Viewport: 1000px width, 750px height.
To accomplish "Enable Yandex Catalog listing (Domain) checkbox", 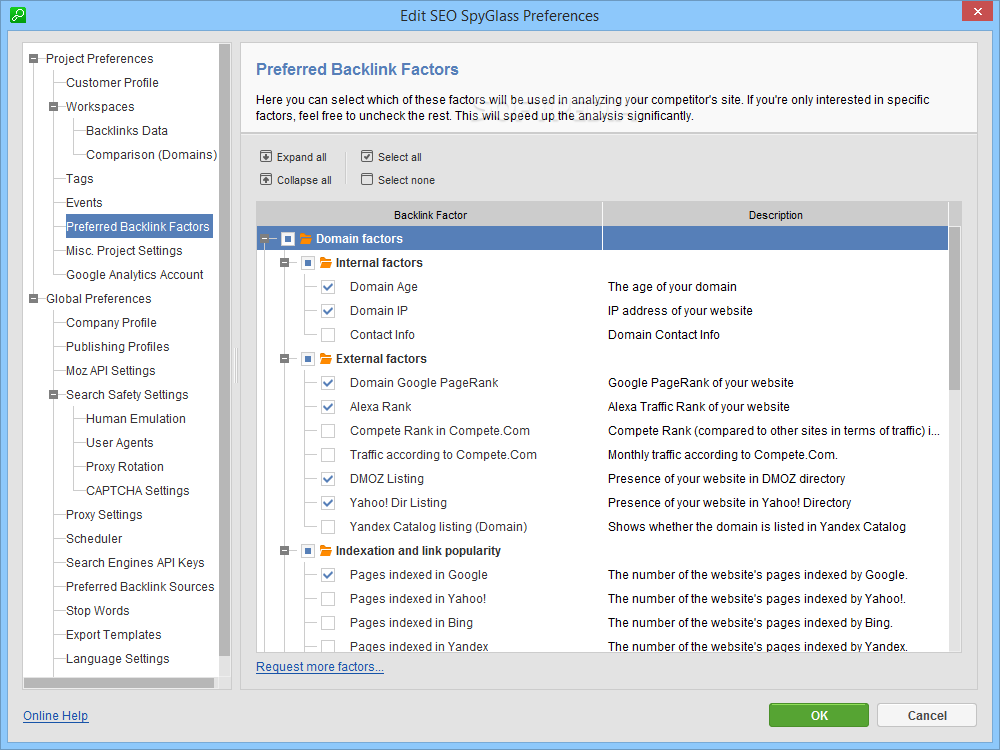I will 328,527.
